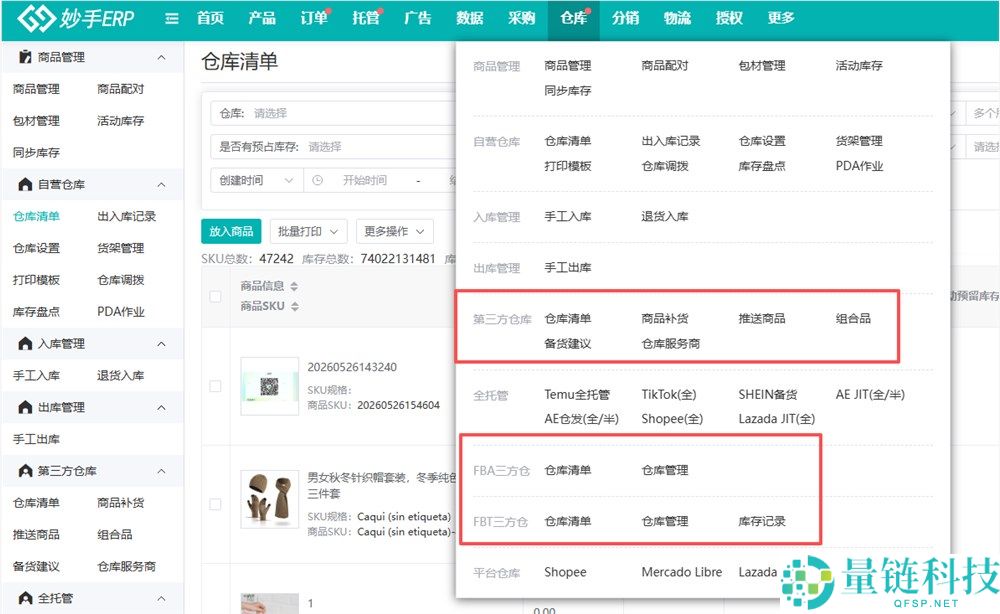Click the 自营仓库 house icon in sidebar

point(25,184)
